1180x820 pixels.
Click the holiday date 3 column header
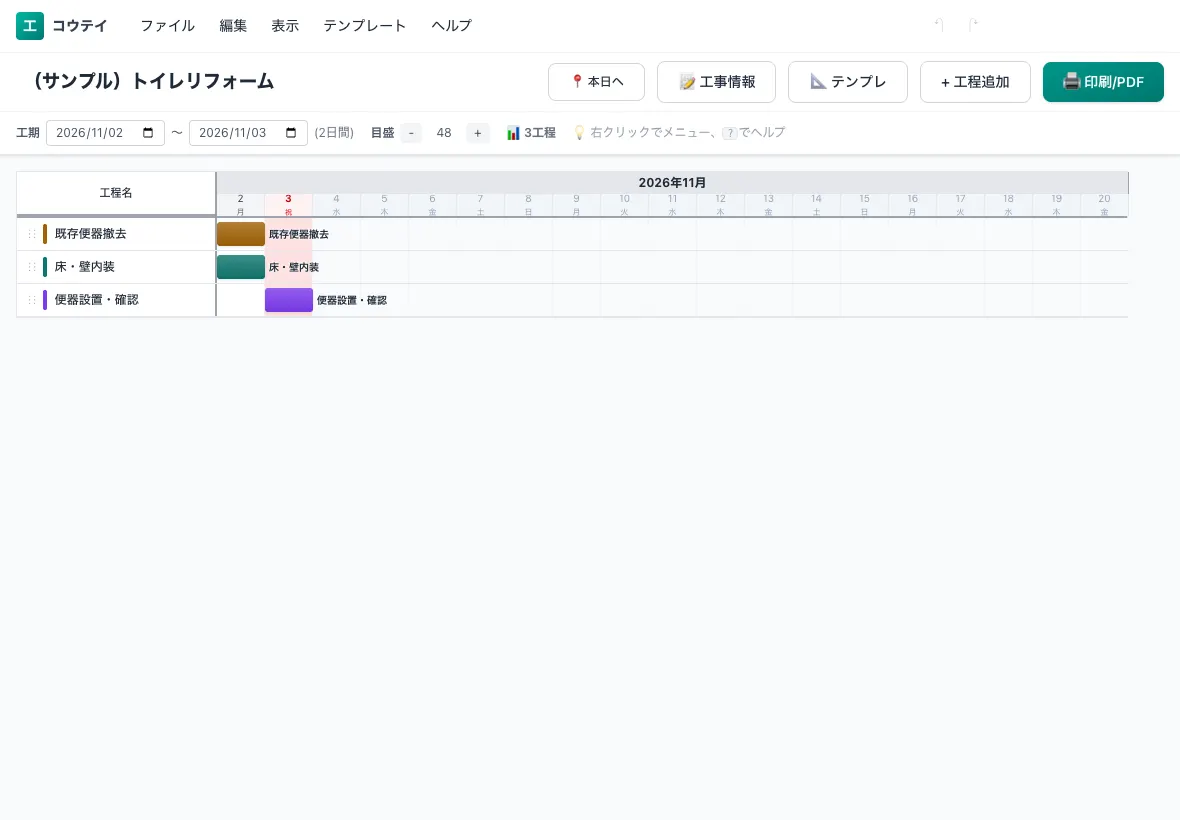[288, 205]
